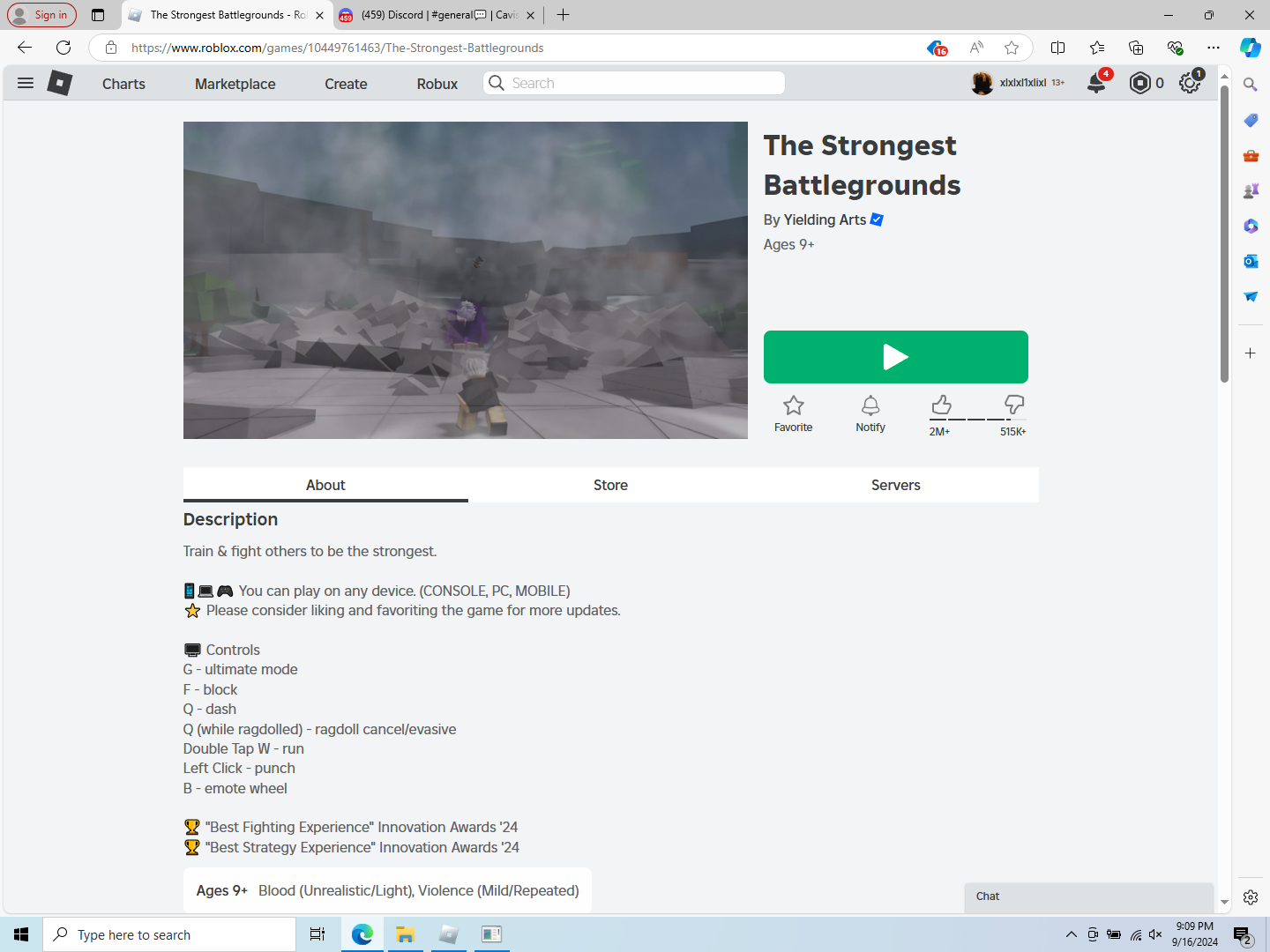Open the Marketplace page

click(x=235, y=84)
